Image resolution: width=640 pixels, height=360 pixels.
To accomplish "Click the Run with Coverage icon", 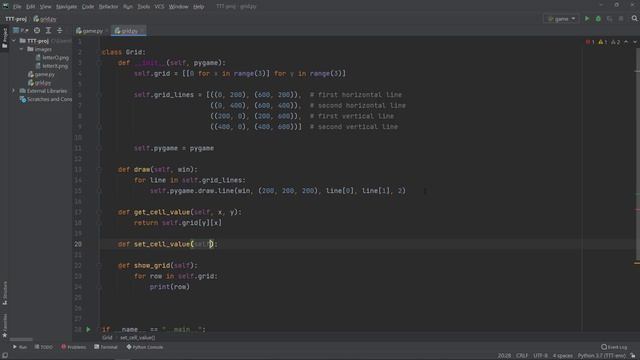I will (609, 19).
